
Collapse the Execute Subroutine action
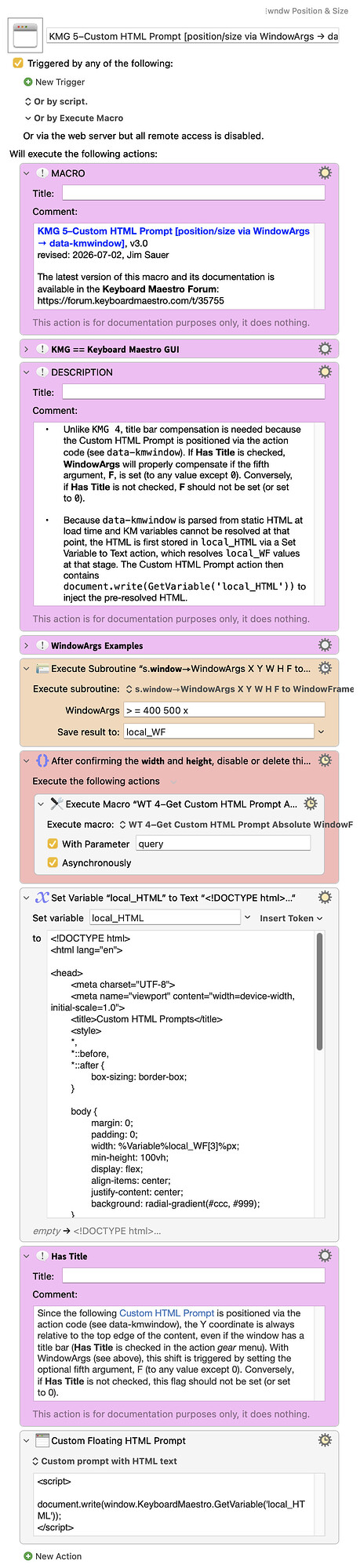(27, 669)
